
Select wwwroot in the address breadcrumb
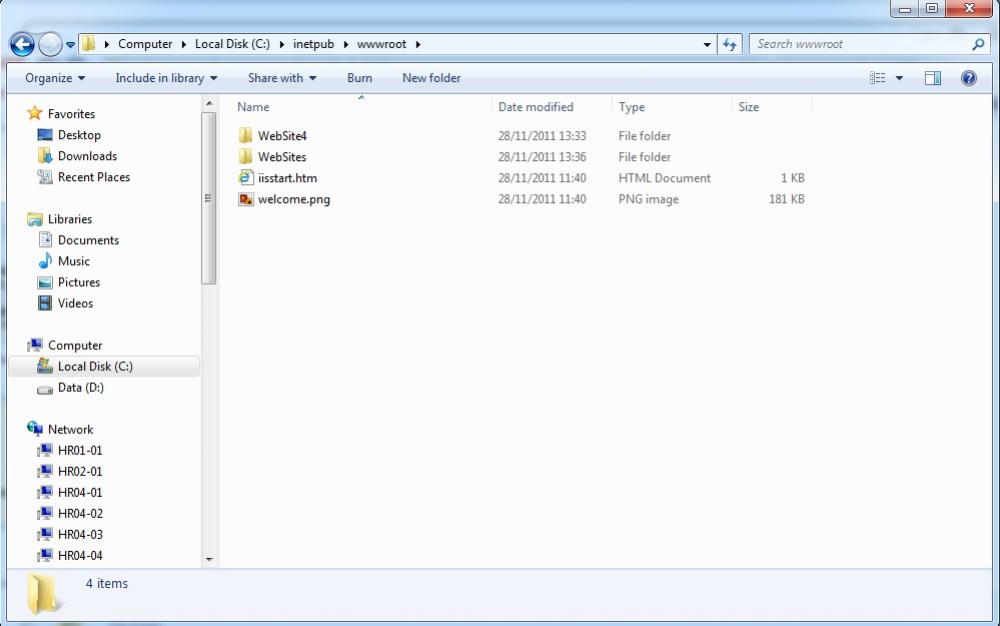381,44
